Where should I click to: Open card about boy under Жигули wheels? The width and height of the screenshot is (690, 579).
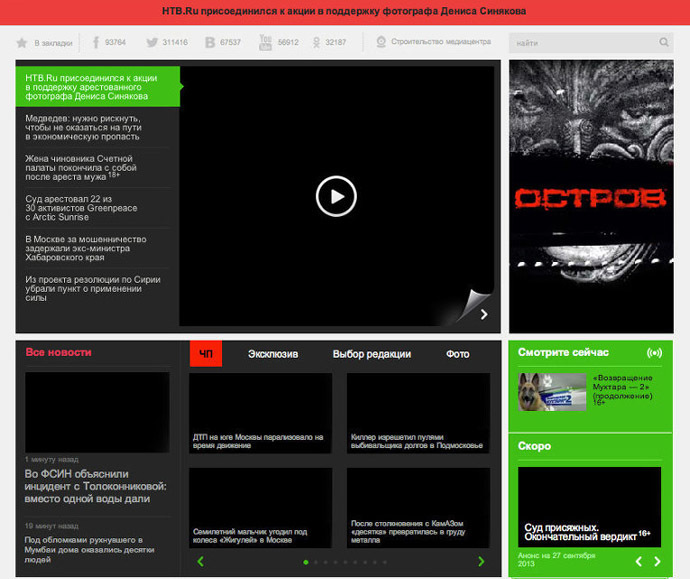tap(261, 508)
